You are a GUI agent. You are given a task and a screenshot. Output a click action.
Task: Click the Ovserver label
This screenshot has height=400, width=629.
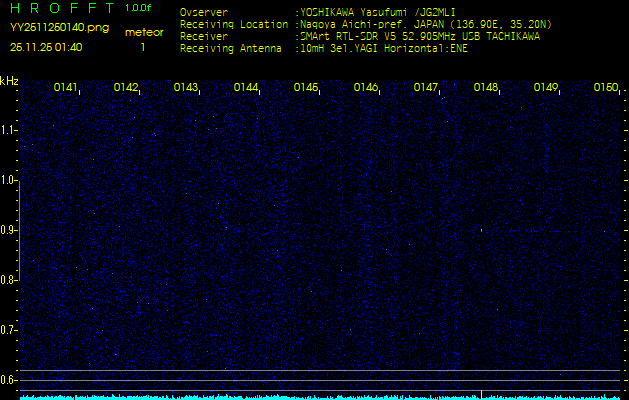204,12
